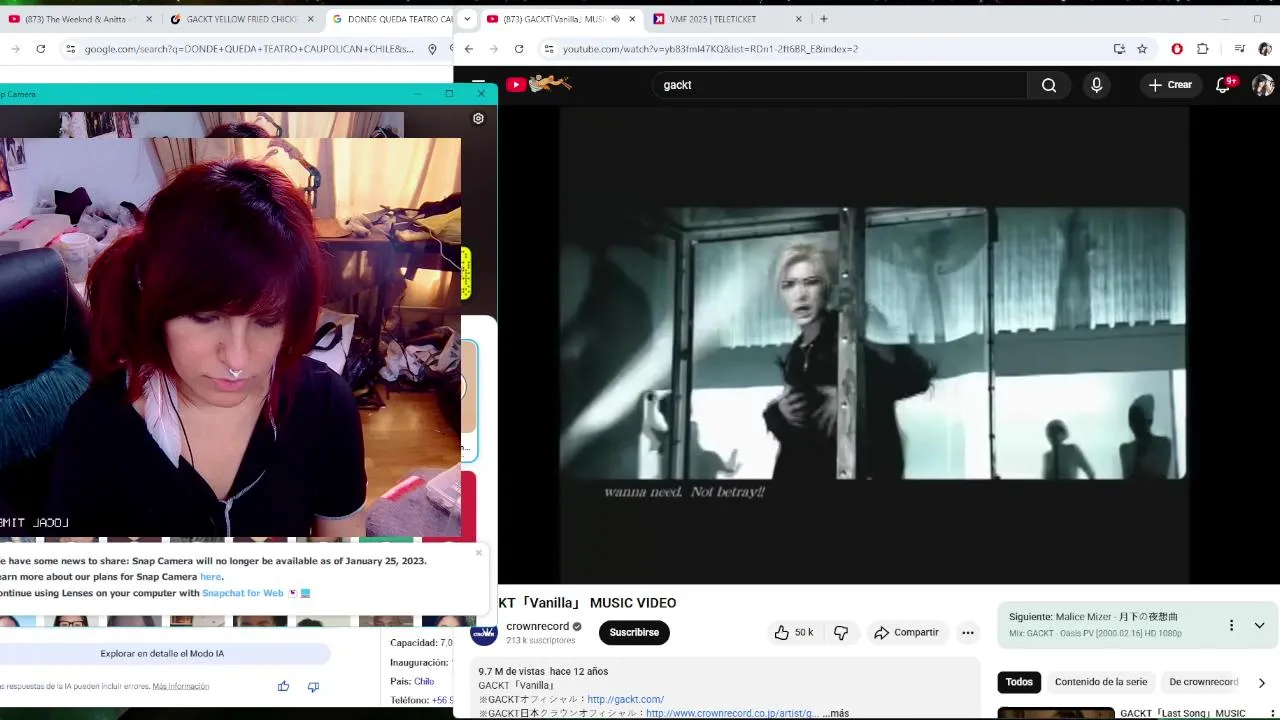Select the De crownrecord chip
Screen dimensions: 1280x720
coord(1203,682)
